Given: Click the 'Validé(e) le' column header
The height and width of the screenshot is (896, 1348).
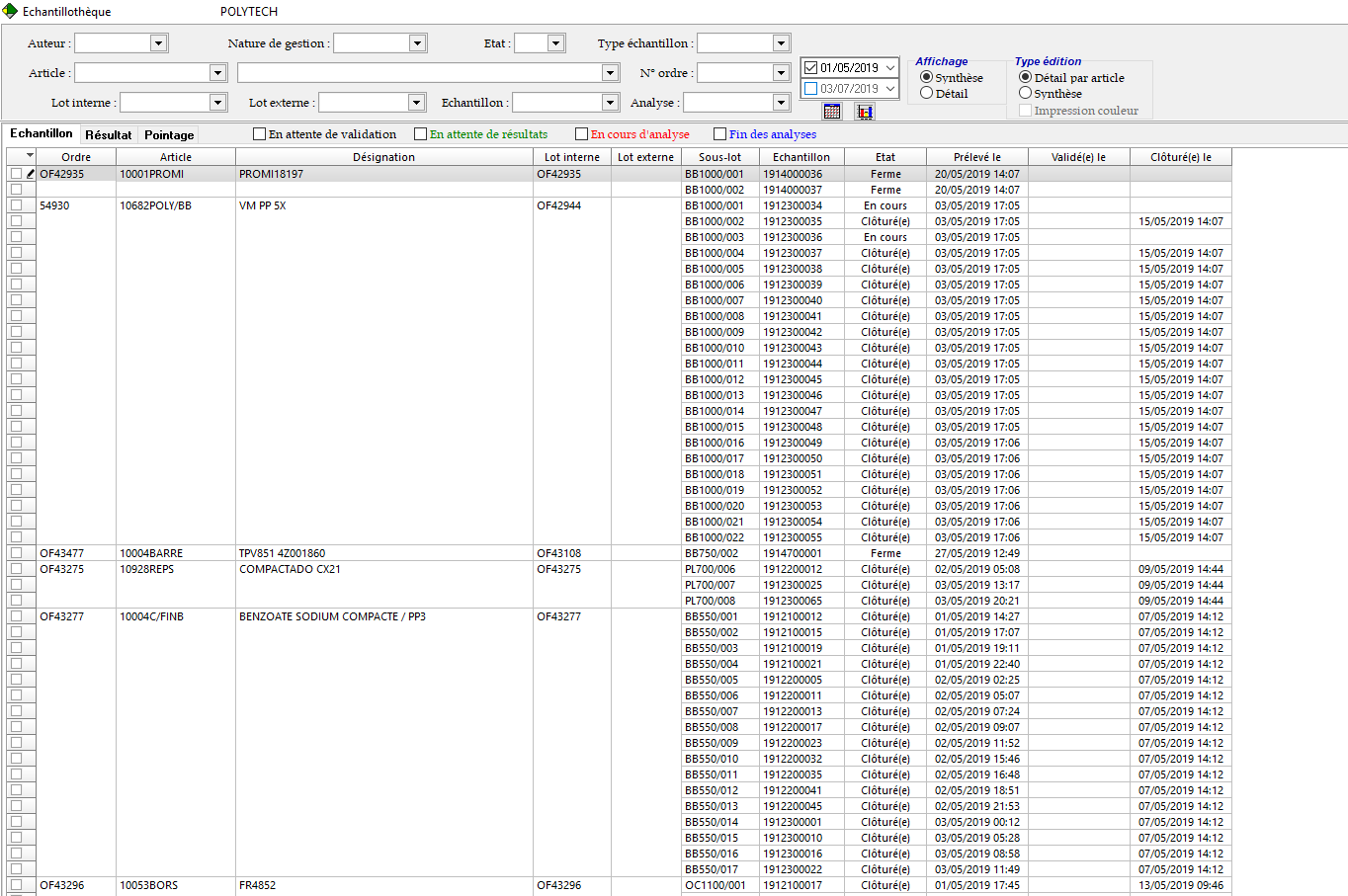Looking at the screenshot, I should 1079,157.
